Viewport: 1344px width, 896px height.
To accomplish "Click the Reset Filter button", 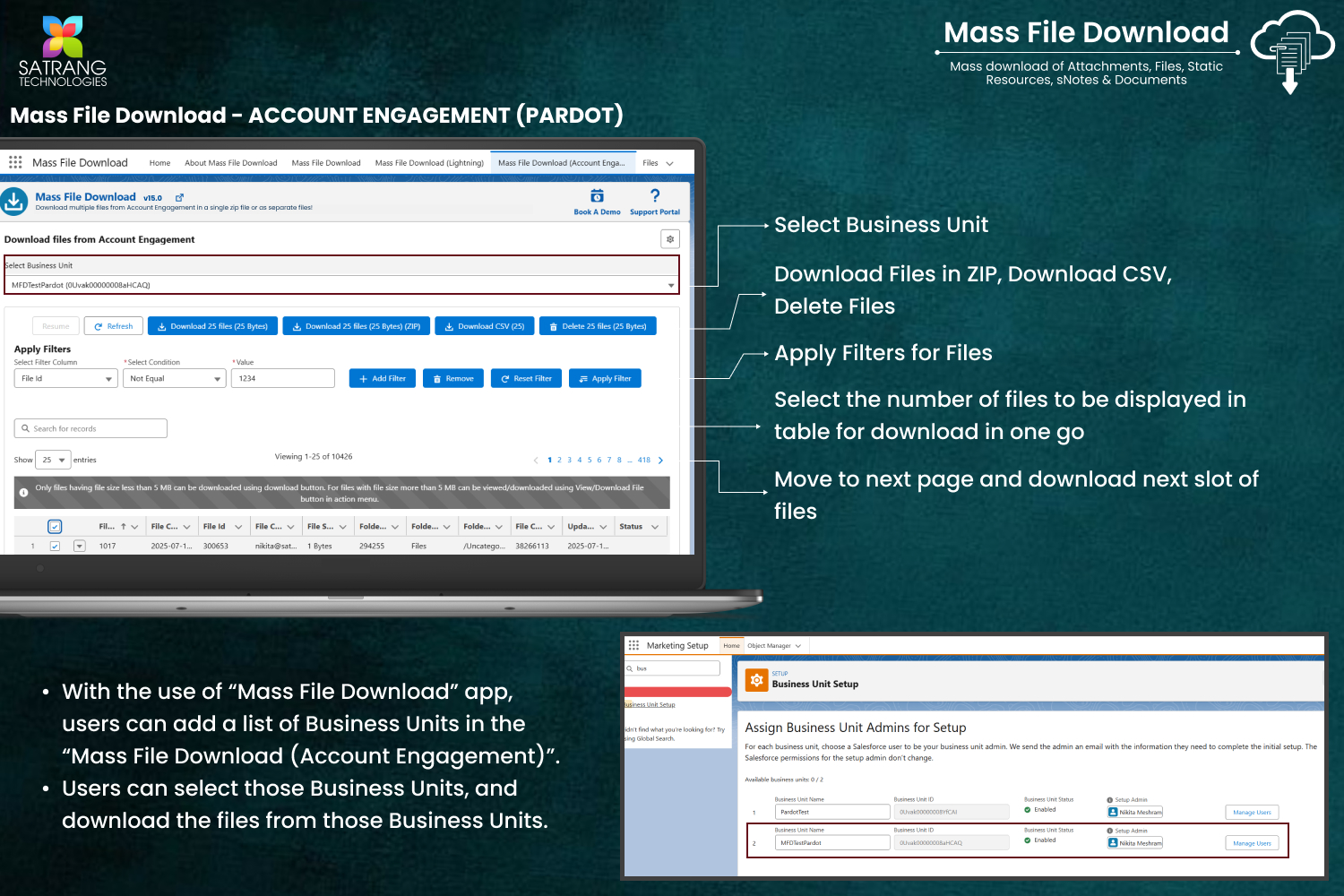I will point(527,379).
